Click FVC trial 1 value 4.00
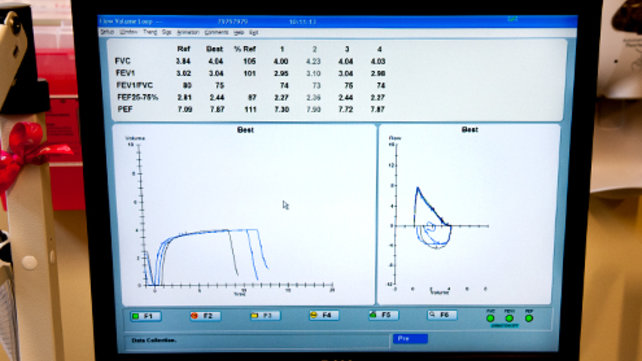This screenshot has width=642, height=361. (281, 61)
